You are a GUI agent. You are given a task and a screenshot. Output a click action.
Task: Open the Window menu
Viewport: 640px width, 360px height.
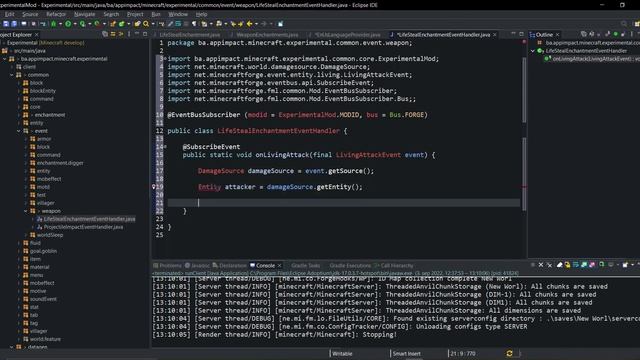178,14
